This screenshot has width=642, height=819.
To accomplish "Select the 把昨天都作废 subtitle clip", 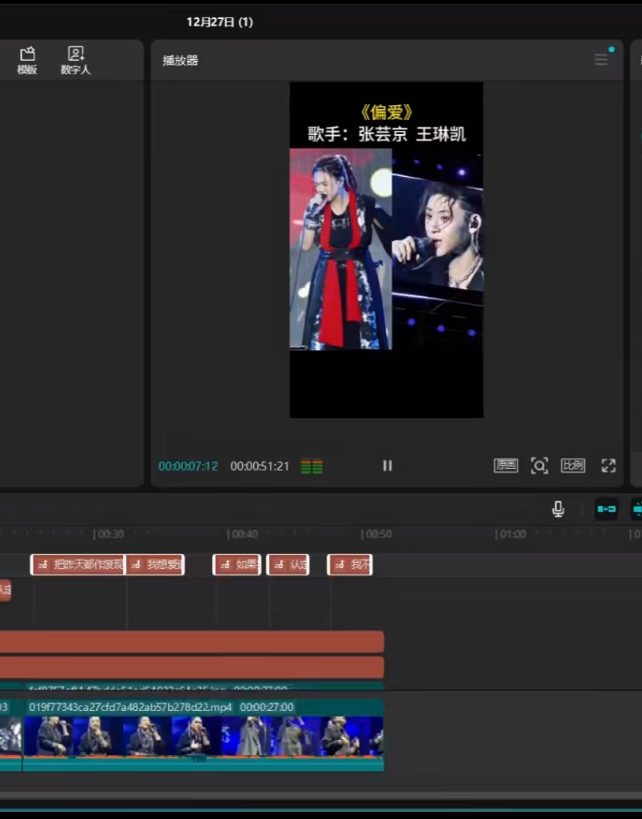I will click(78, 565).
